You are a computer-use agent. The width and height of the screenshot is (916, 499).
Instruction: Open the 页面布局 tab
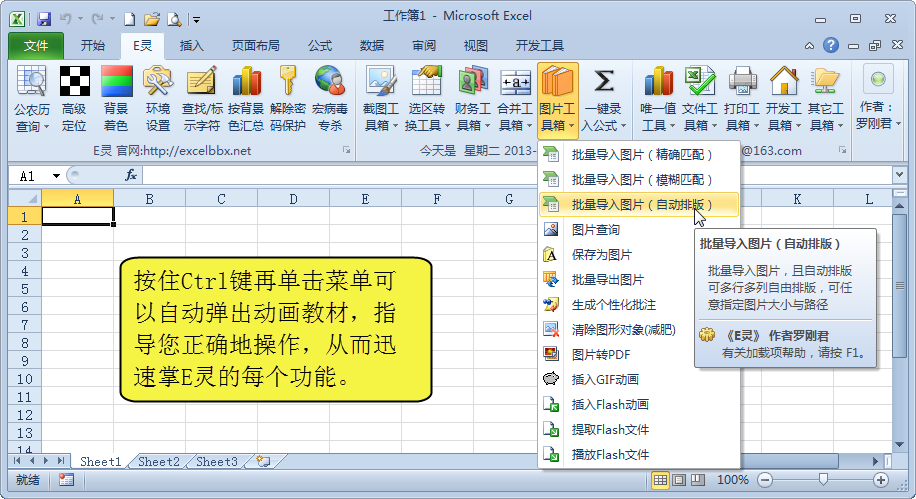[x=256, y=46]
